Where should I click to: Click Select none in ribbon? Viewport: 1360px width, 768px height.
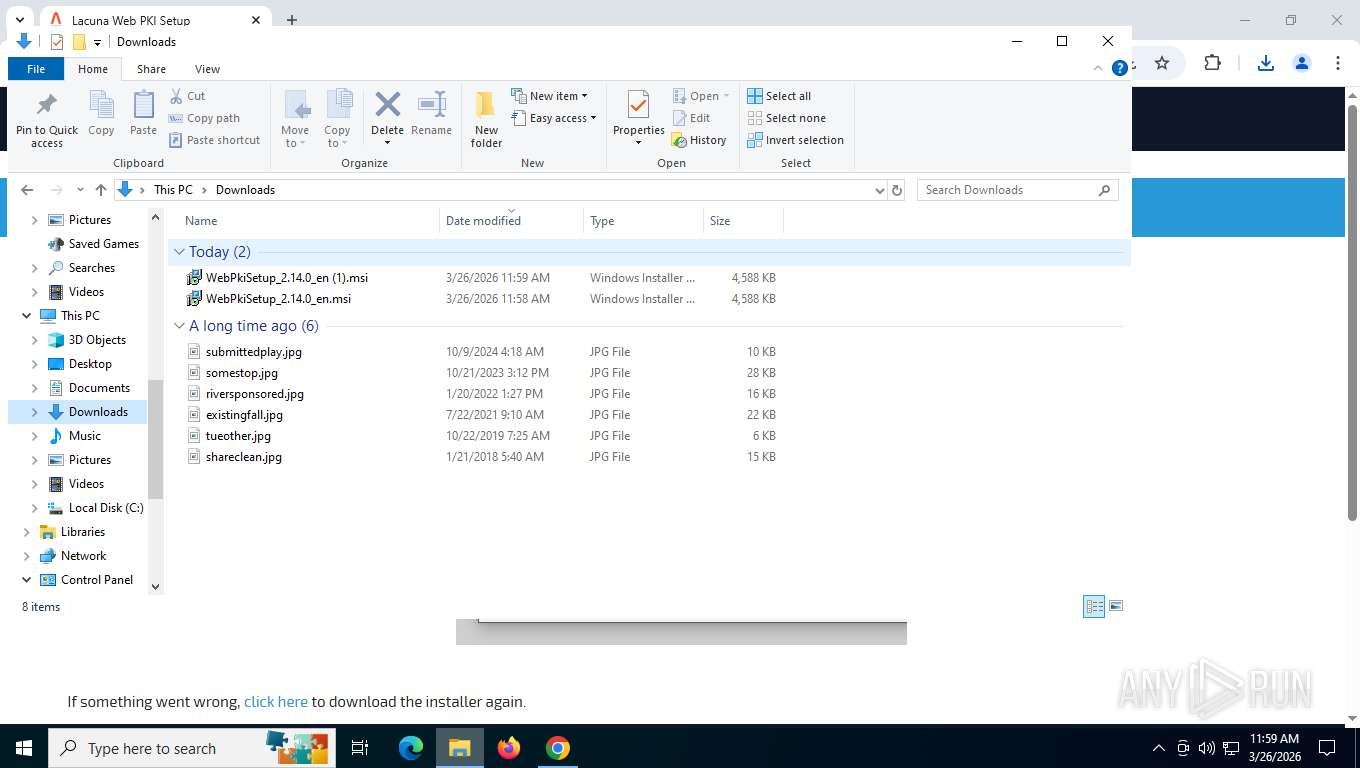coord(787,118)
